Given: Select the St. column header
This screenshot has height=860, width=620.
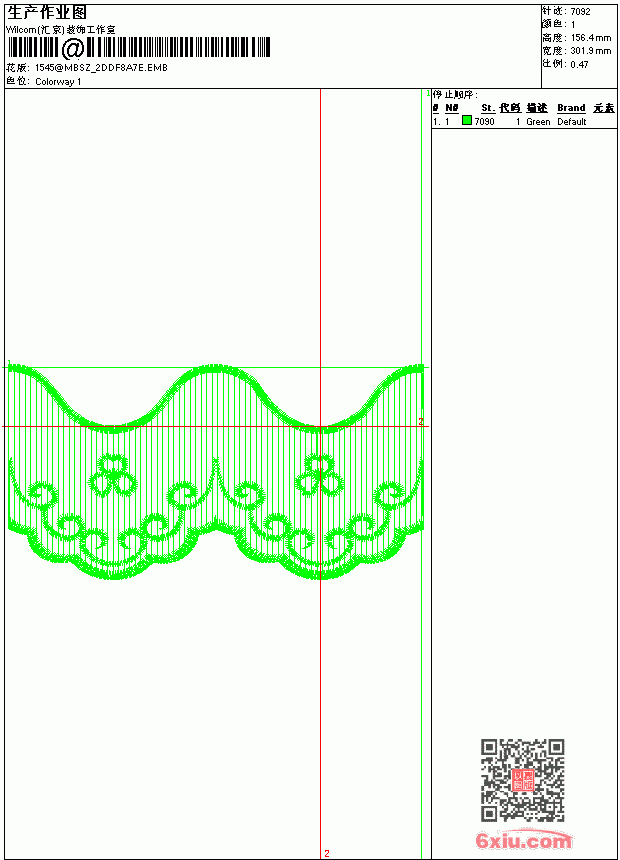Looking at the screenshot, I should (x=488, y=108).
